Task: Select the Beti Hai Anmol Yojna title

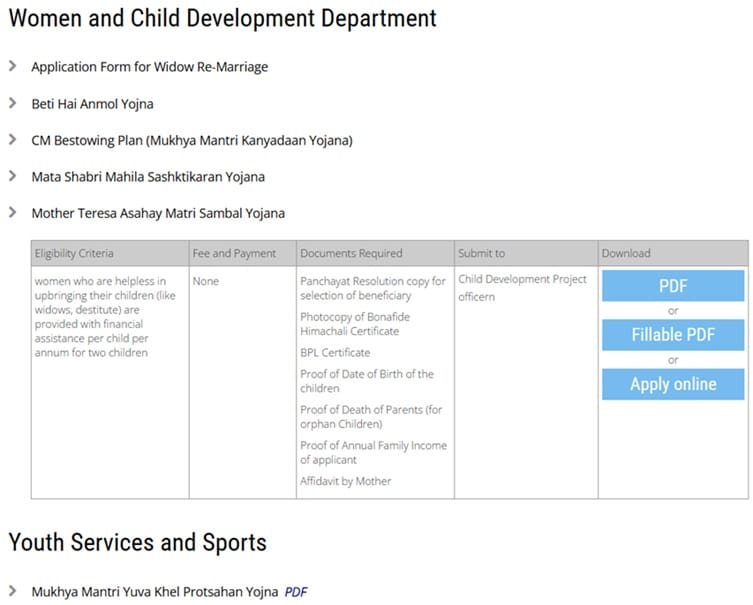Action: [92, 104]
